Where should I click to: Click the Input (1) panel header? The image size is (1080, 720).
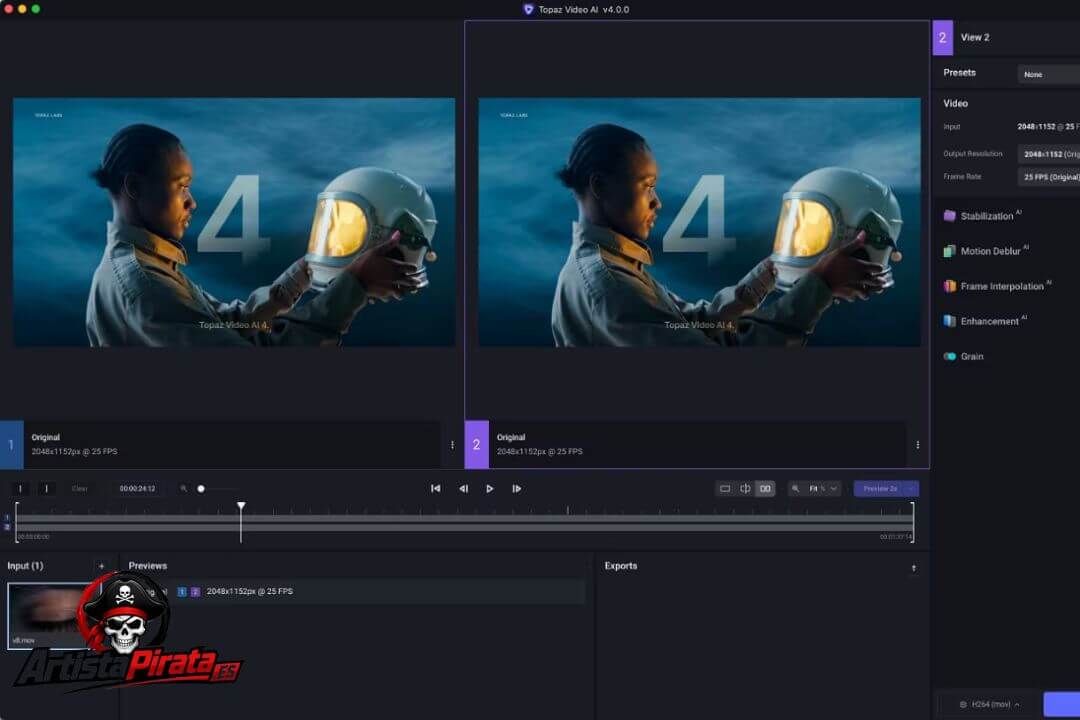(x=25, y=566)
